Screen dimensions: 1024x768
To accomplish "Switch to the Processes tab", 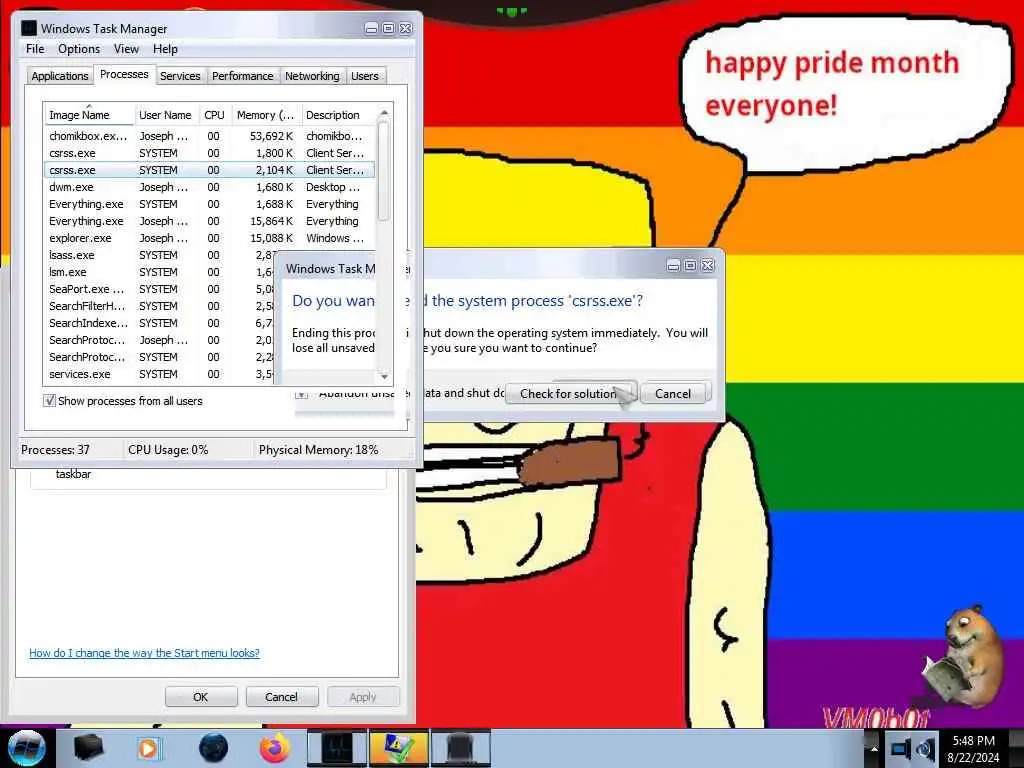I will point(124,74).
